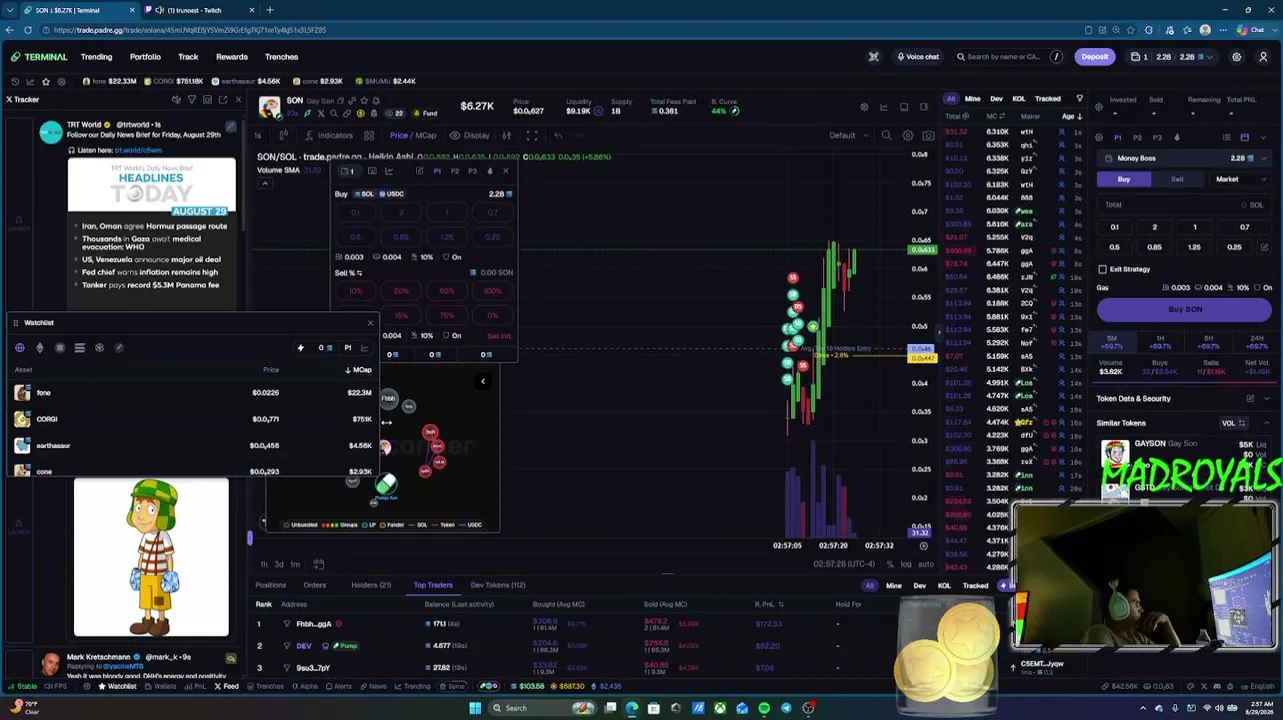The height and width of the screenshot is (720, 1283).
Task: Pop out the X Tracker panel
Action: point(222,99)
